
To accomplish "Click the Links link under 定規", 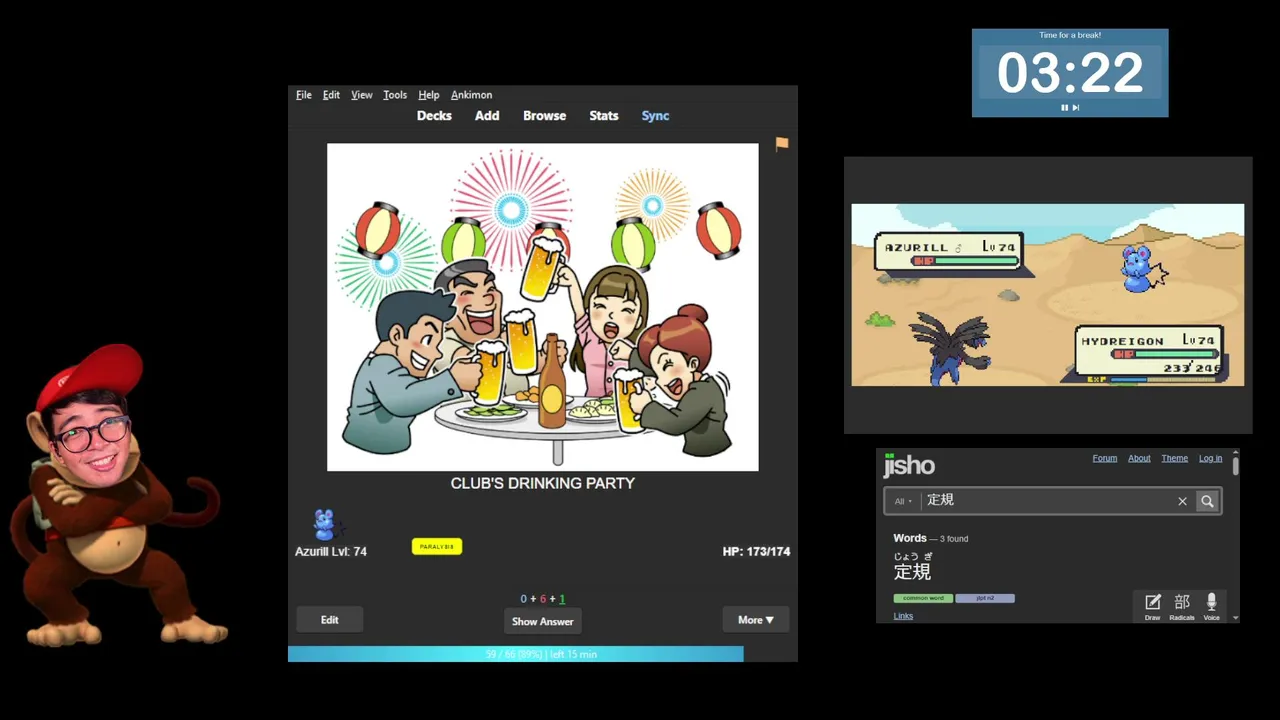I will pyautogui.click(x=903, y=616).
